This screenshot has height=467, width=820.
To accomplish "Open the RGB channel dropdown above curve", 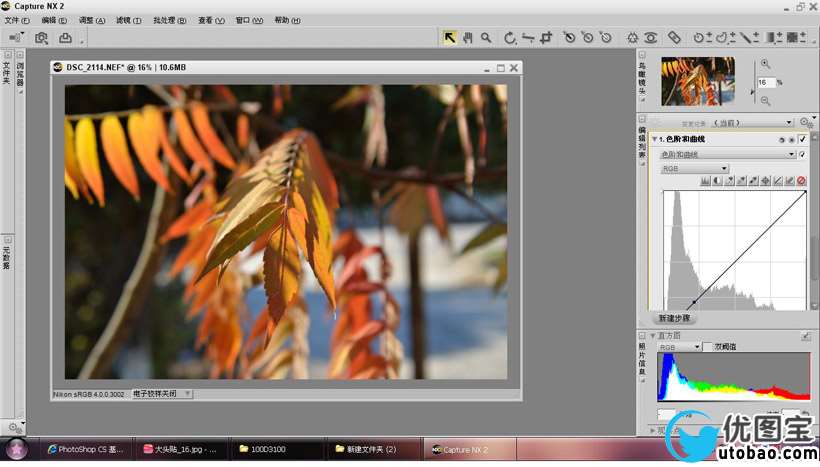I will (x=694, y=168).
